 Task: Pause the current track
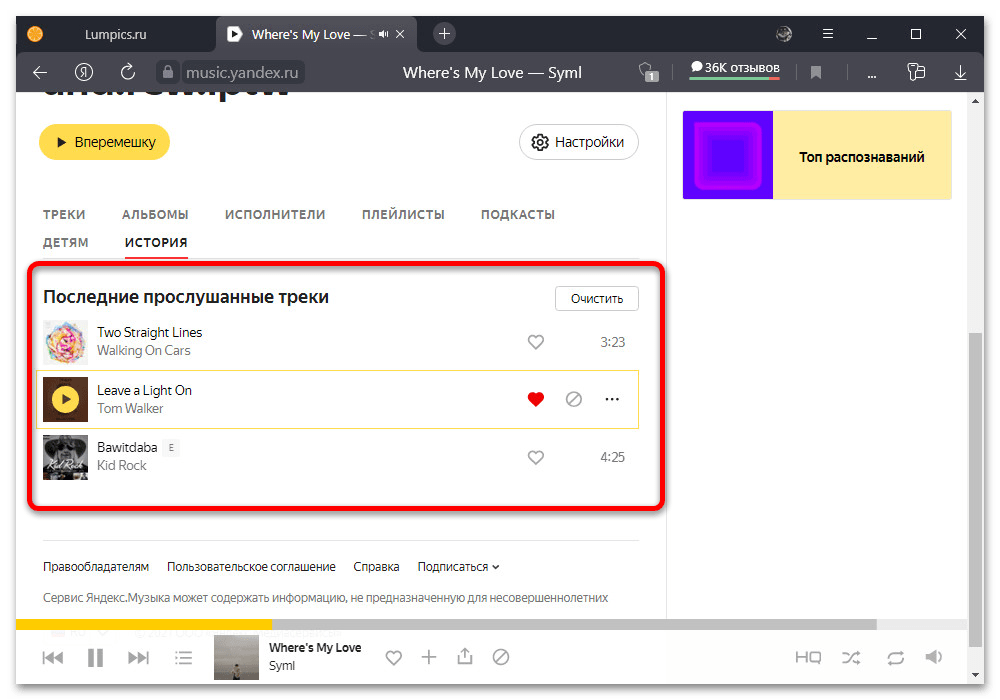tap(95, 657)
